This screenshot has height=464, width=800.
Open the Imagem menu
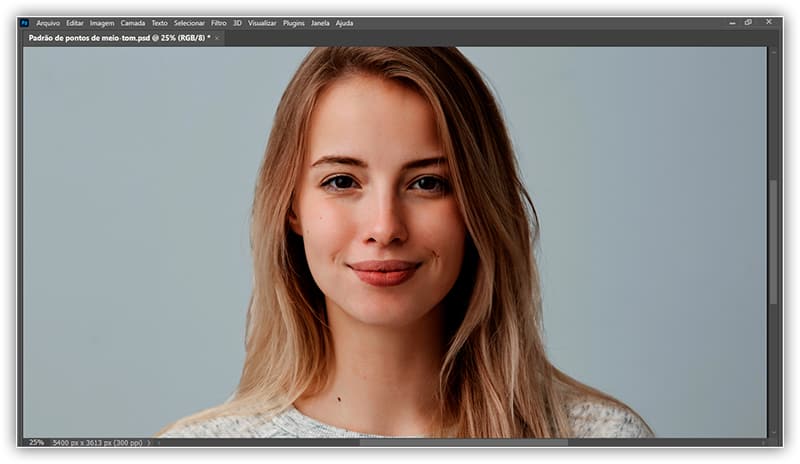pyautogui.click(x=102, y=23)
